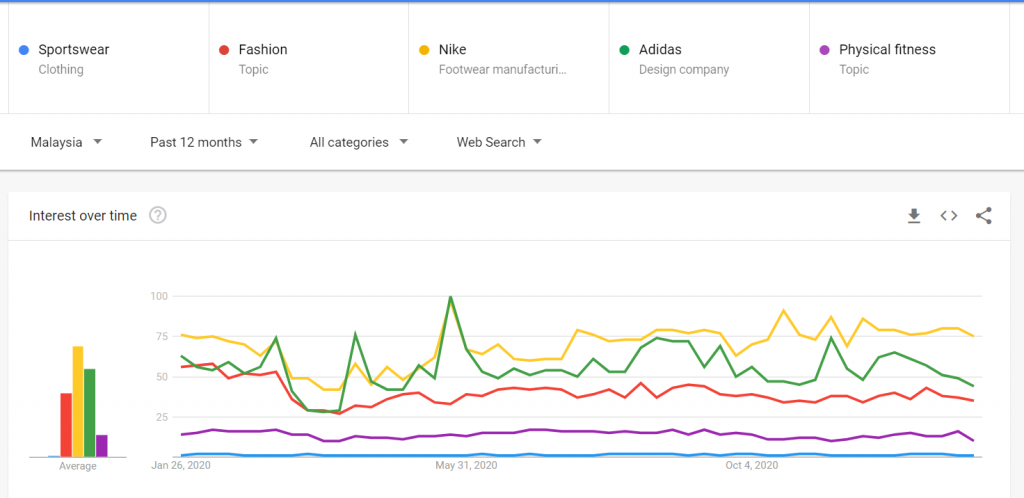Select the Sportswear search term card
The height and width of the screenshot is (498, 1024).
tap(108, 58)
